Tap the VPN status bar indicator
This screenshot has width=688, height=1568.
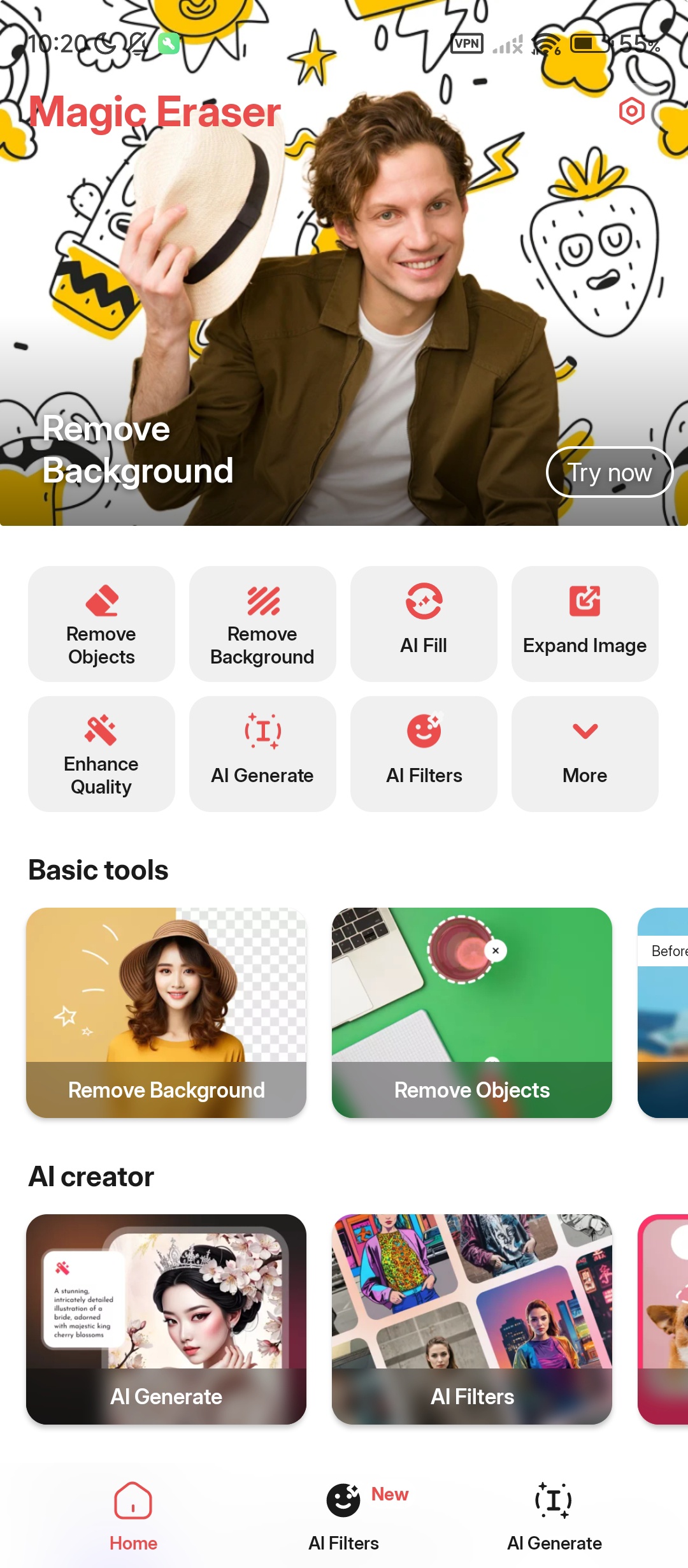click(x=467, y=43)
